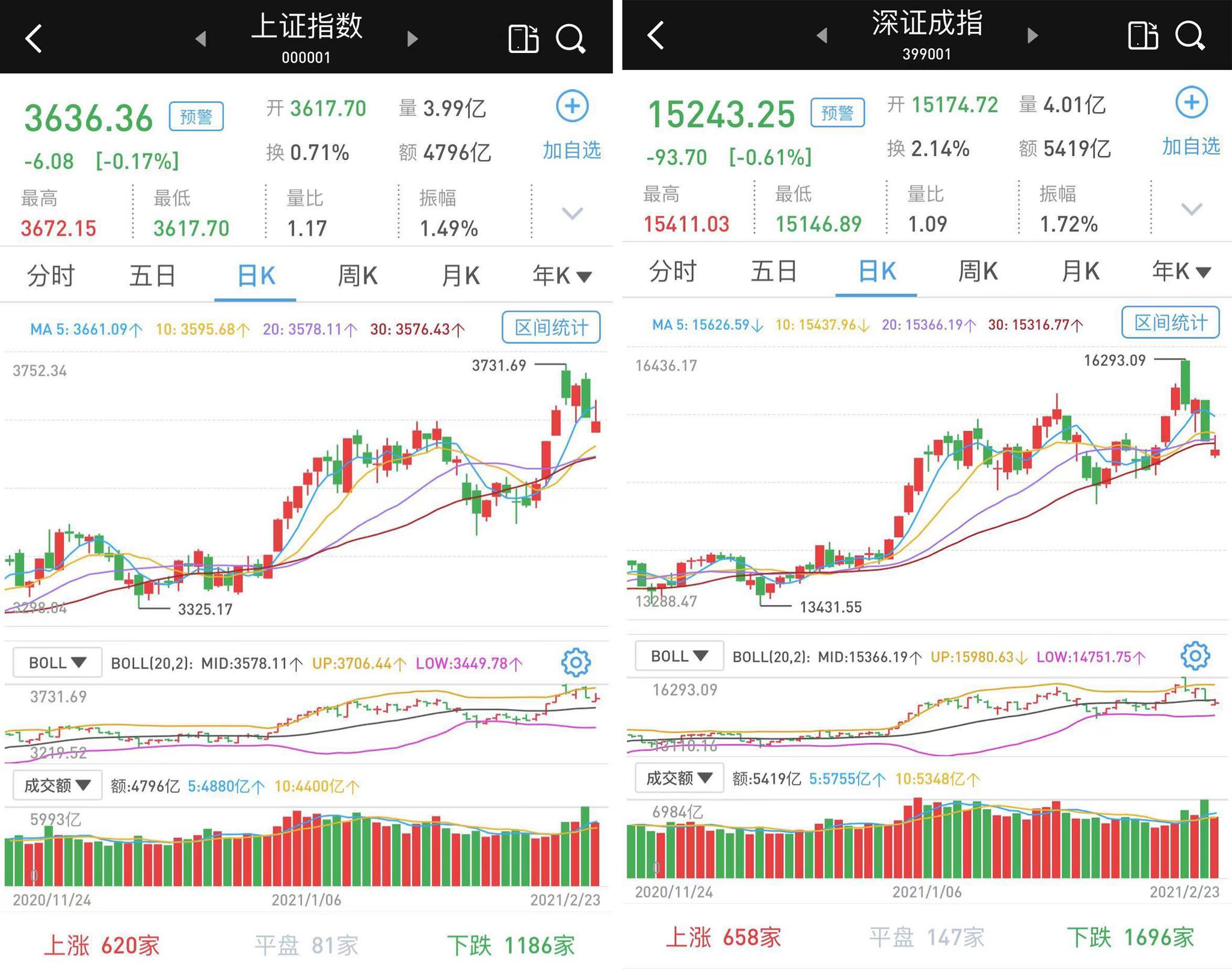Tap 平盘 81家 unchanged count
Viewport: 1232px width, 969px height.
[306, 945]
